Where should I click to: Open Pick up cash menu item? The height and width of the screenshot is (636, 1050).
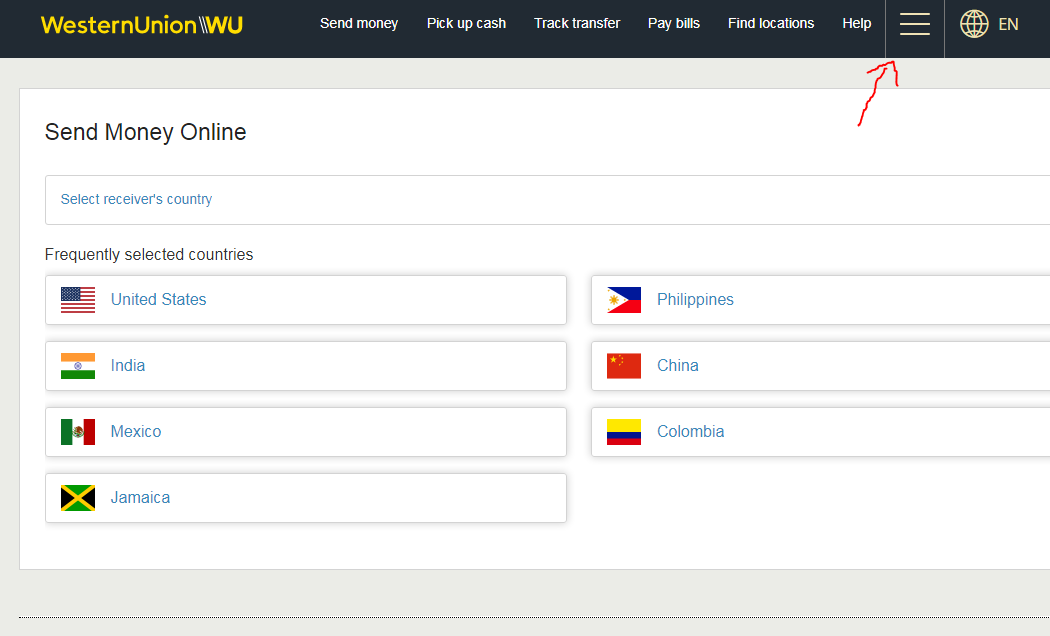tap(466, 23)
